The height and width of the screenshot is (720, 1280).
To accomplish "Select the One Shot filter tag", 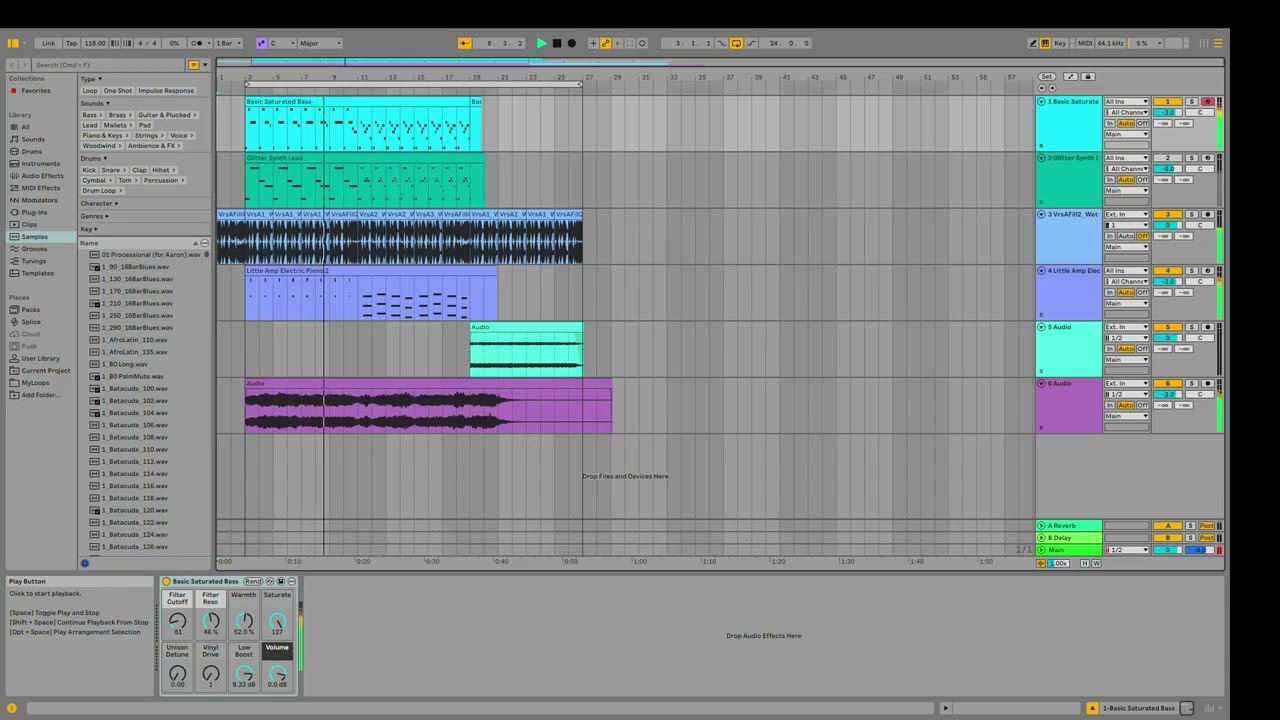I will (117, 91).
